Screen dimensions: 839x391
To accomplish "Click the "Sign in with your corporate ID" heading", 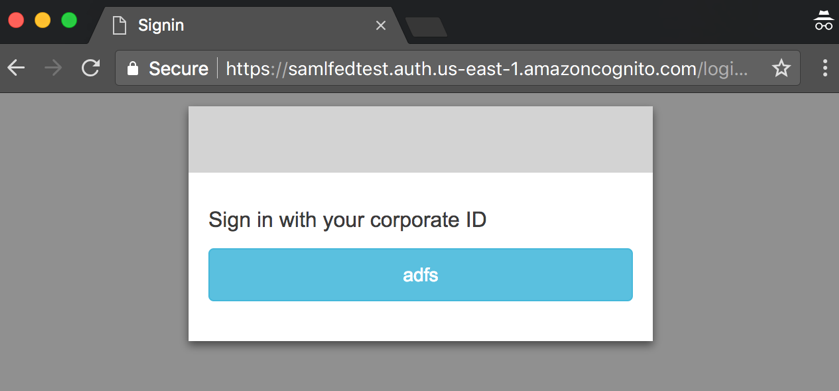I will (x=347, y=220).
